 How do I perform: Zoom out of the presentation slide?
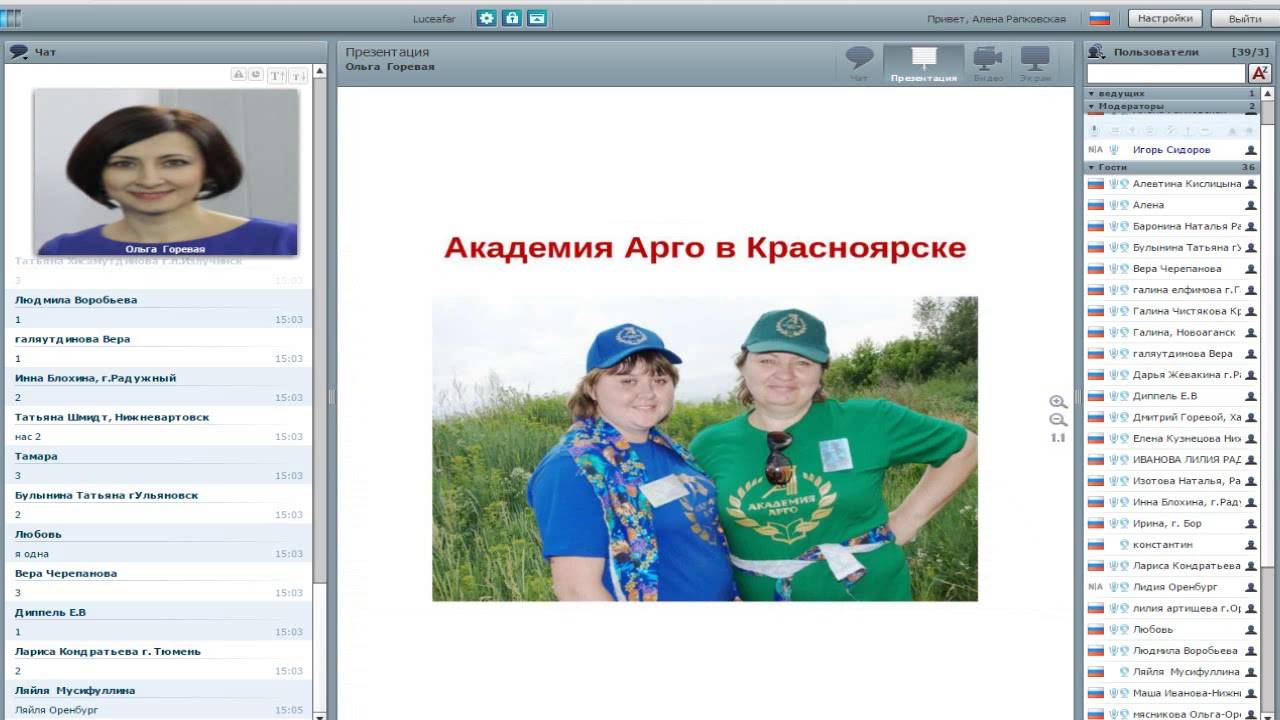pyautogui.click(x=1058, y=420)
